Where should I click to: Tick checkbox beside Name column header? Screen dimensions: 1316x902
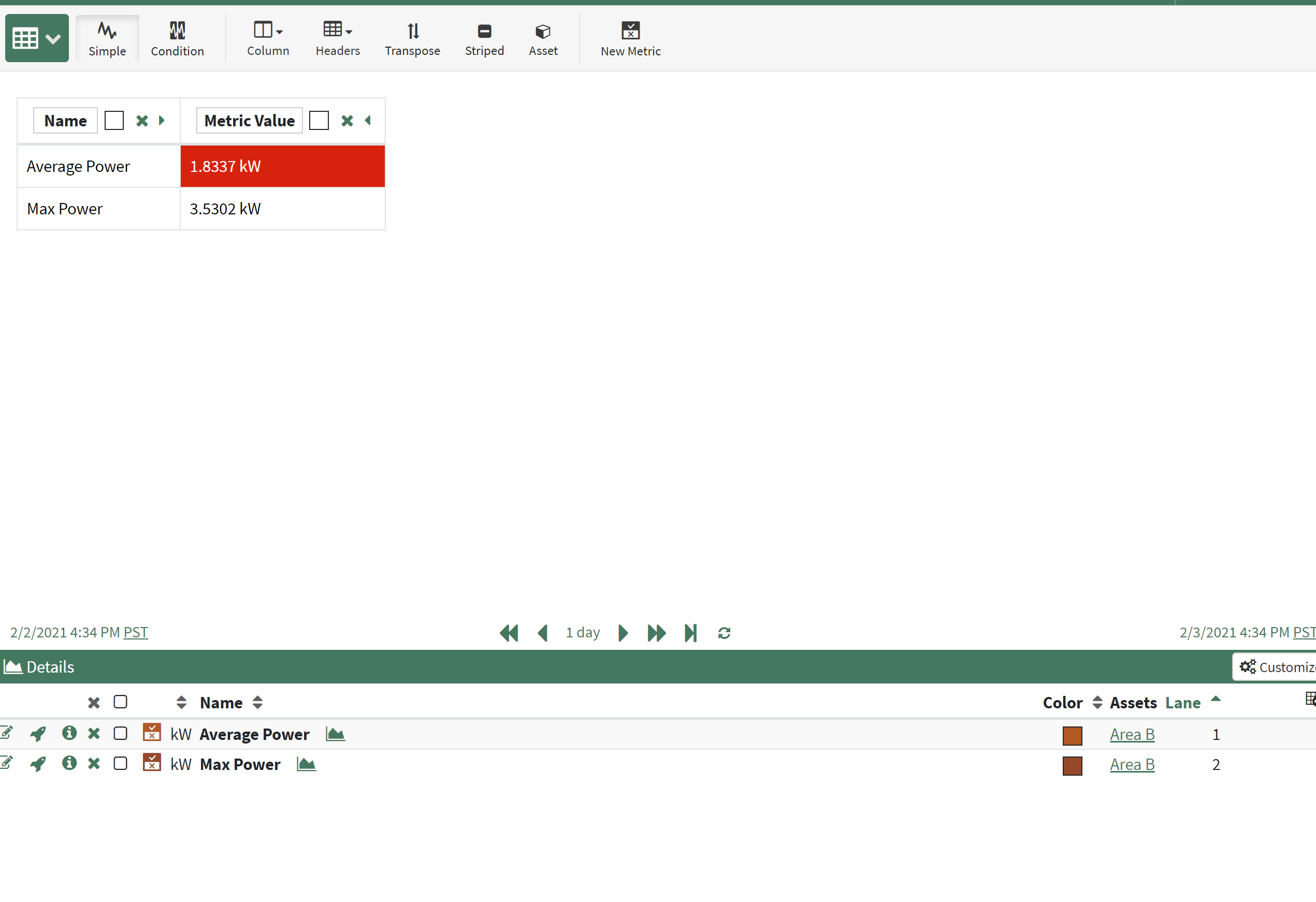[114, 121]
